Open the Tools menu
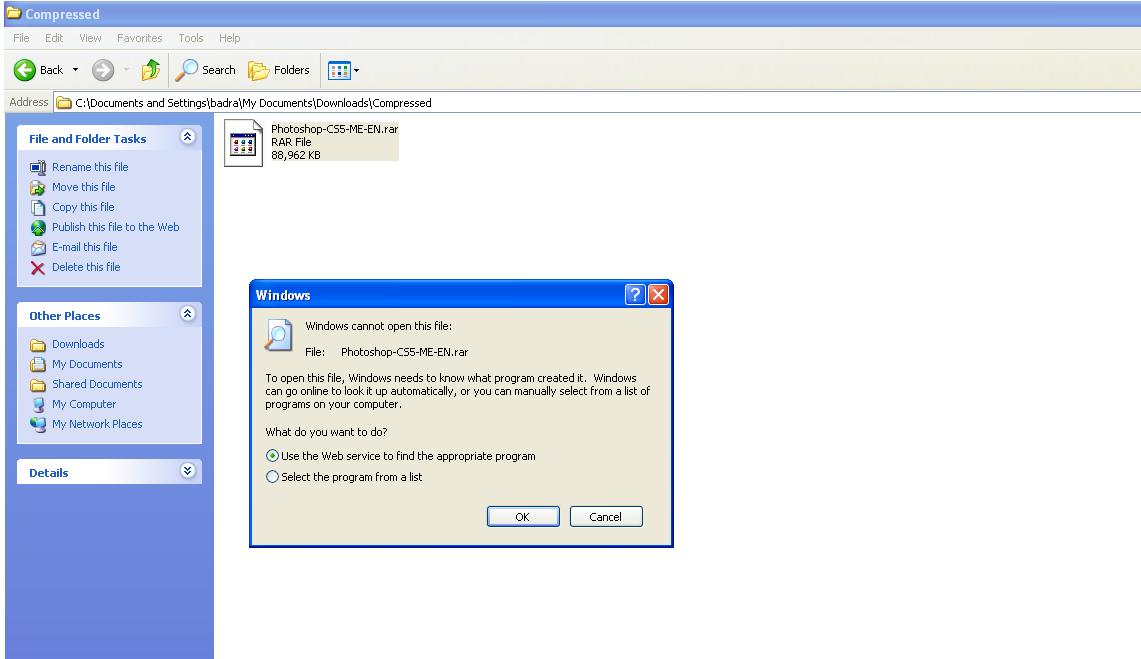Screen dimensions: 1141x659 191,38
